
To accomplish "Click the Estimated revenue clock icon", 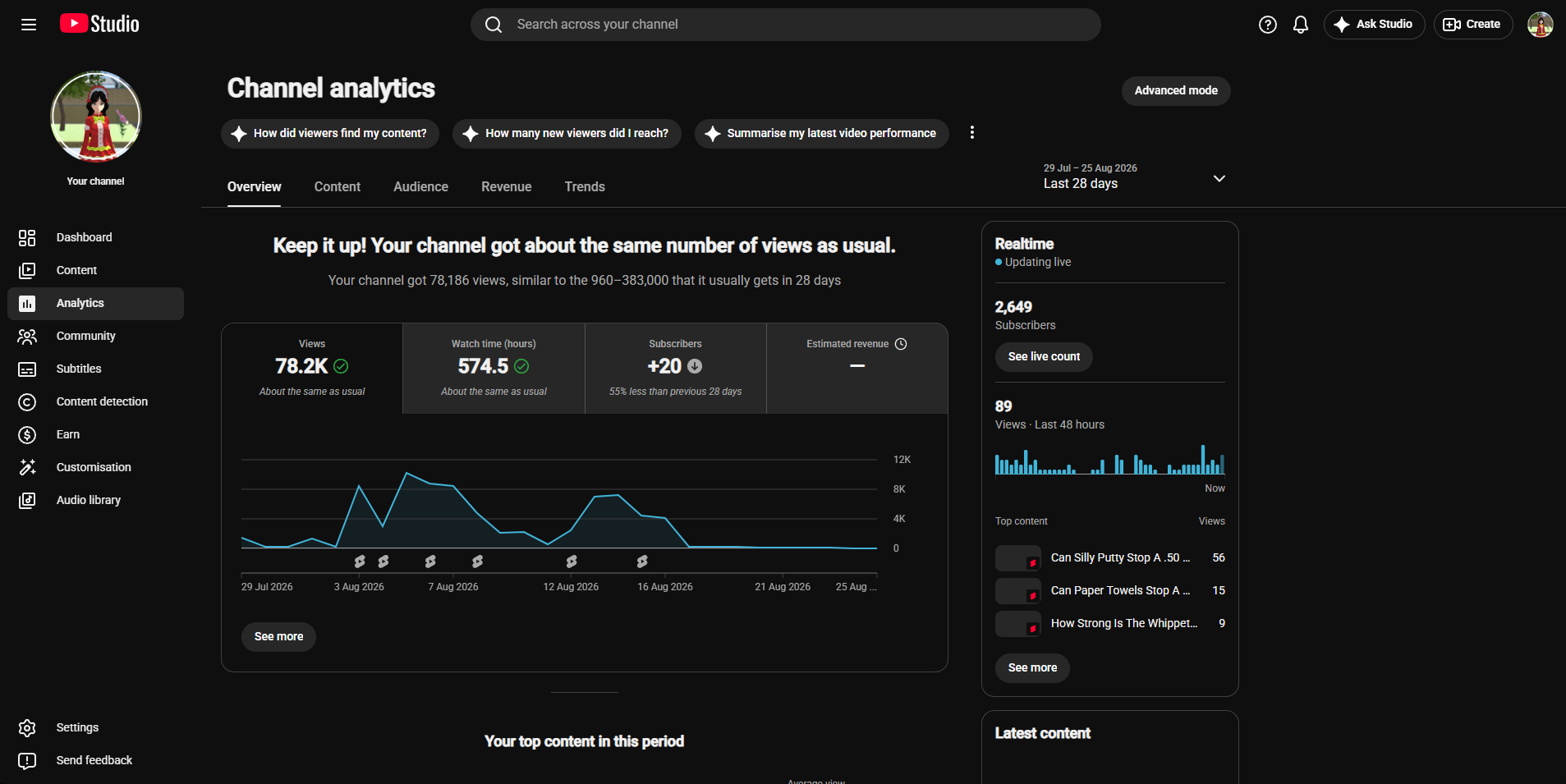I will pyautogui.click(x=901, y=344).
